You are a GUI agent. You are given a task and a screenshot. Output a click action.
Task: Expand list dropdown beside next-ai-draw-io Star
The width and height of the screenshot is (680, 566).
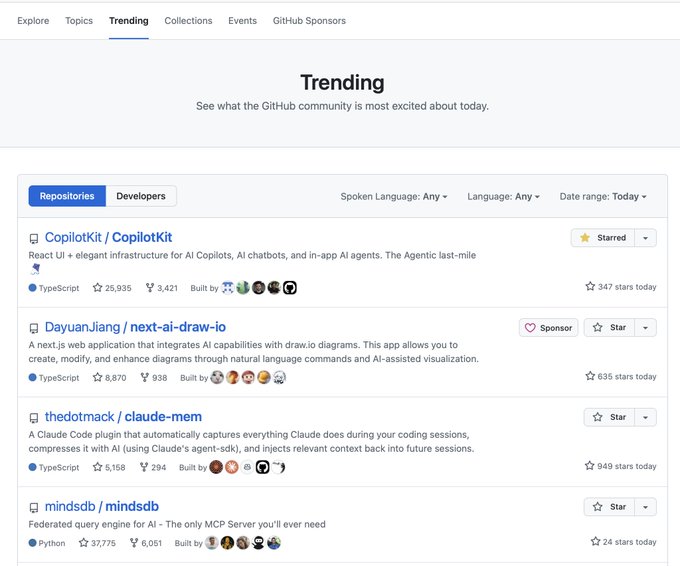pyautogui.click(x=645, y=327)
